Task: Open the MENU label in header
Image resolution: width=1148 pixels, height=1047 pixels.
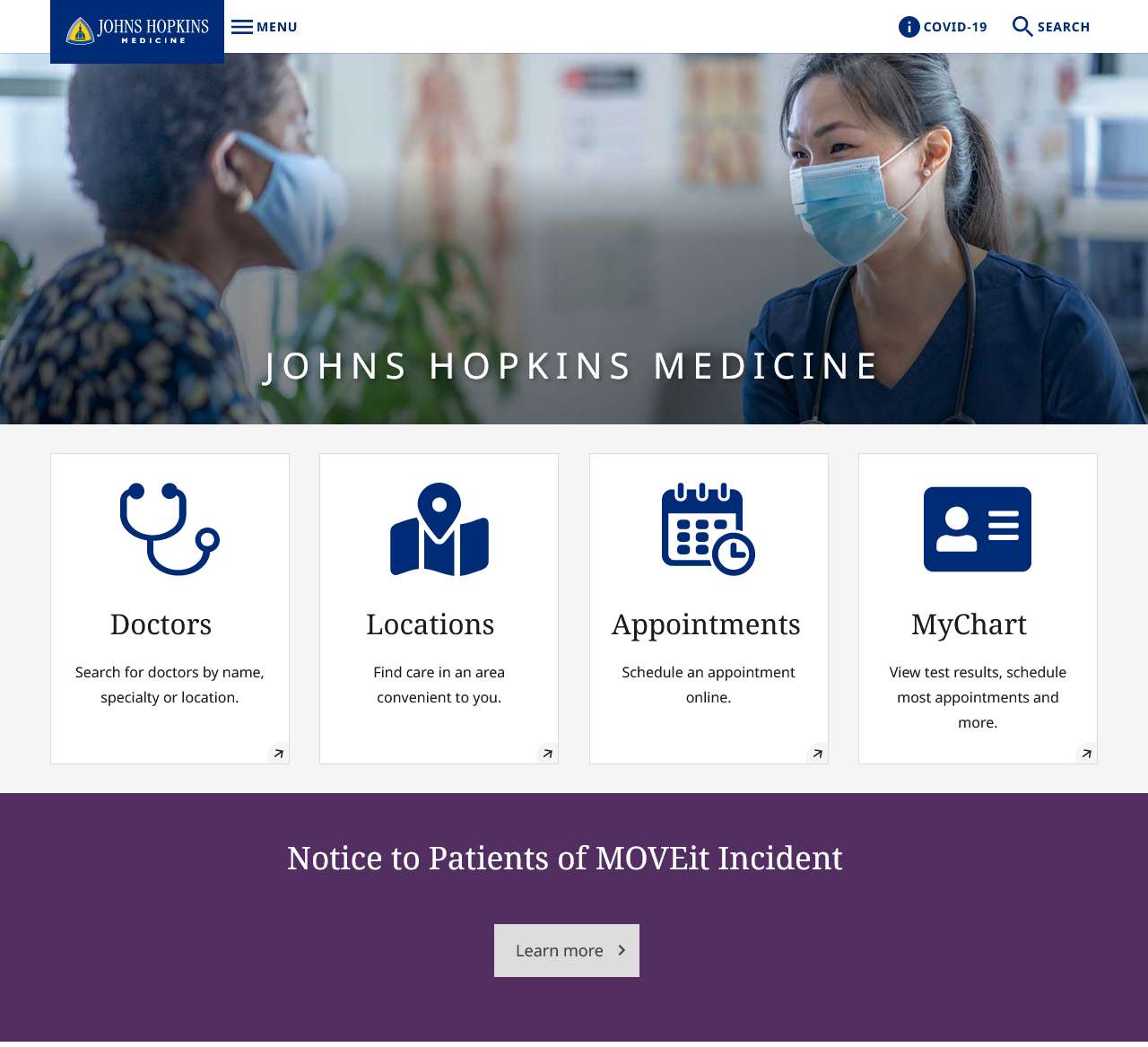Action: point(277,27)
